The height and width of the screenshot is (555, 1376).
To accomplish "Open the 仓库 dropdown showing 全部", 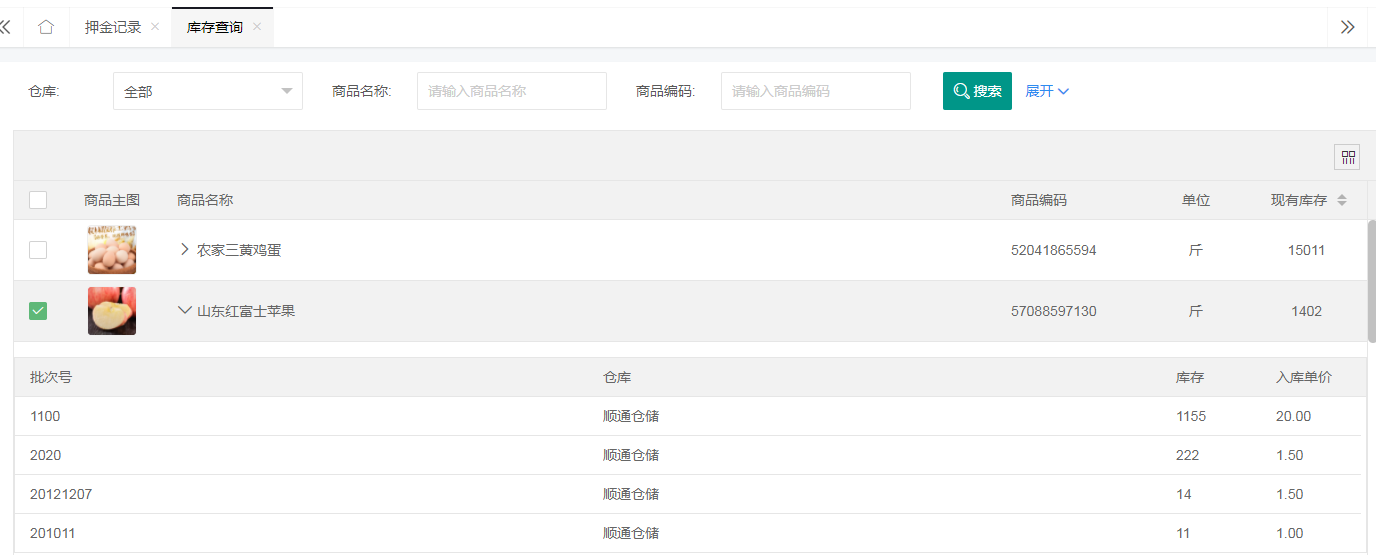I will (x=208, y=91).
